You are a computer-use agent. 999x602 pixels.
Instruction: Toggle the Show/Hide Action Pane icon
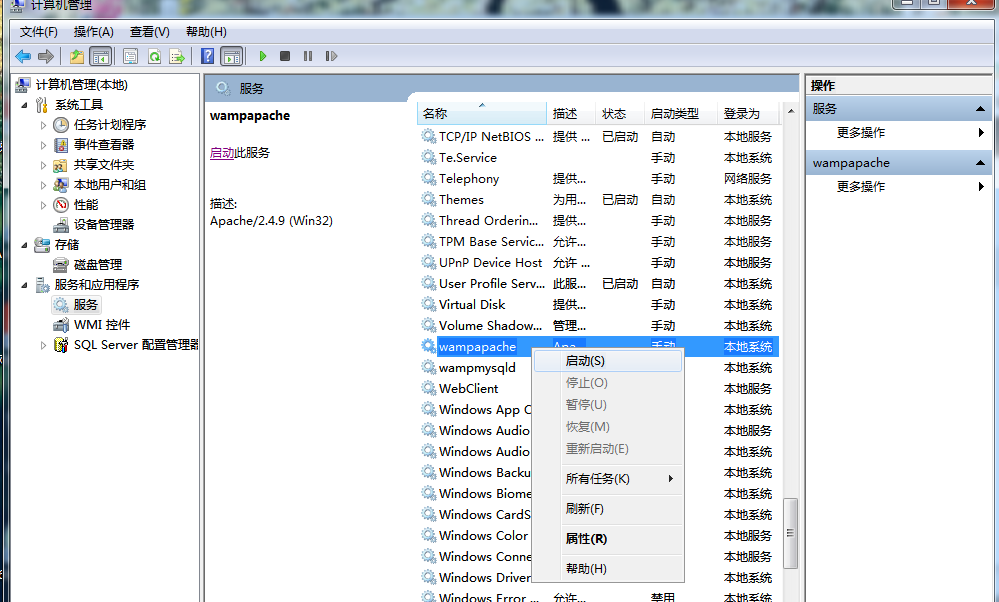click(232, 57)
